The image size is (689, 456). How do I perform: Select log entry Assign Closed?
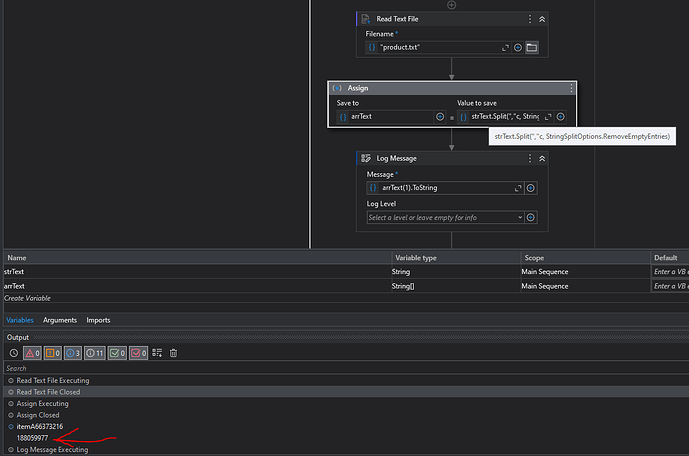click(38, 415)
